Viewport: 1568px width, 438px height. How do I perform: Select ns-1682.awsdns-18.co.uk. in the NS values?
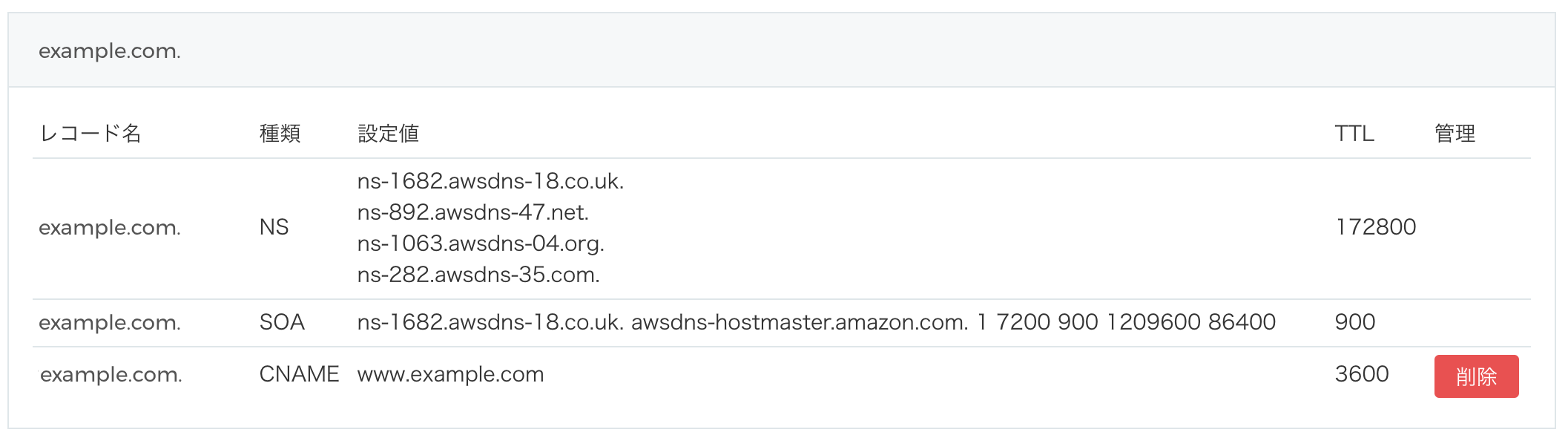(x=490, y=181)
